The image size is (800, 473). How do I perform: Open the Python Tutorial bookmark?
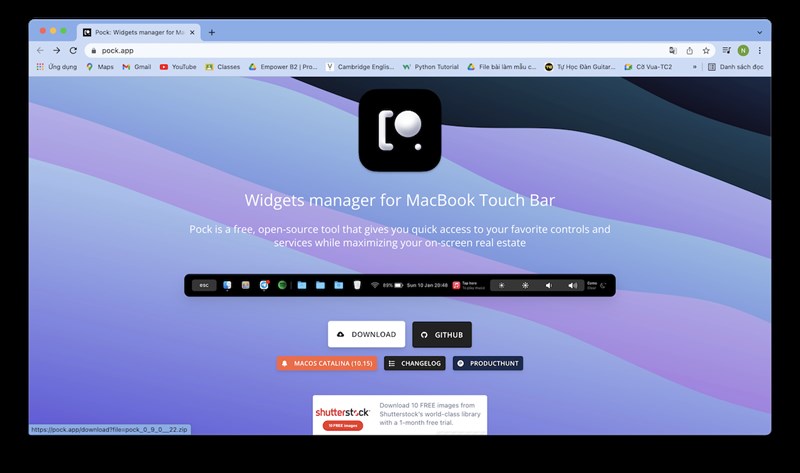click(431, 67)
